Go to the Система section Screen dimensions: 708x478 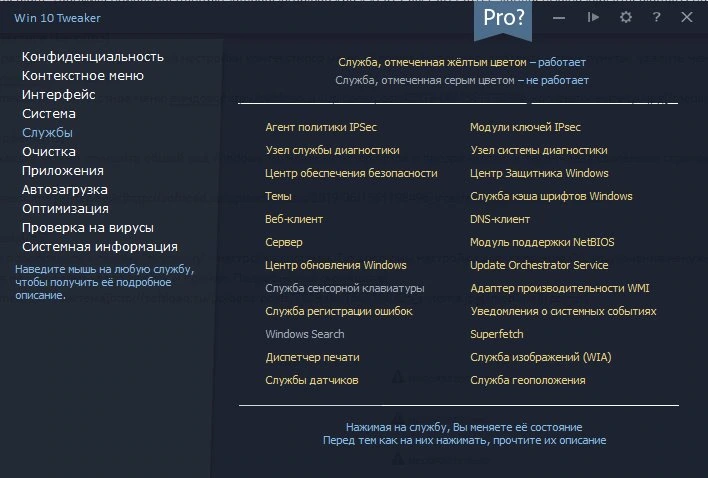pyautogui.click(x=49, y=114)
